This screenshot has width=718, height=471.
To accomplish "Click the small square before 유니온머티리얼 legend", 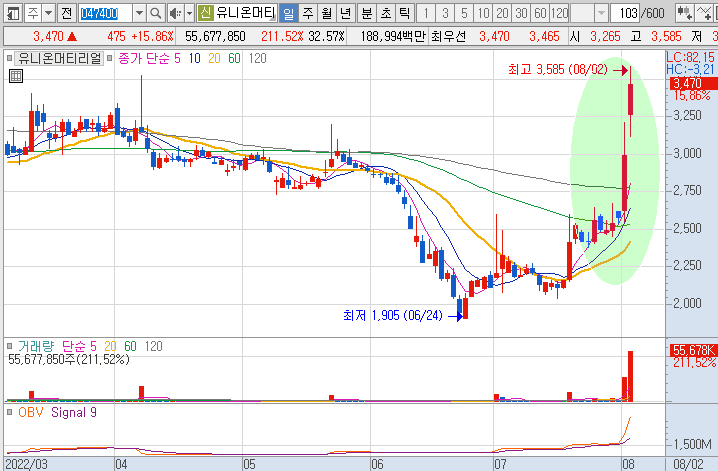I will (10, 58).
